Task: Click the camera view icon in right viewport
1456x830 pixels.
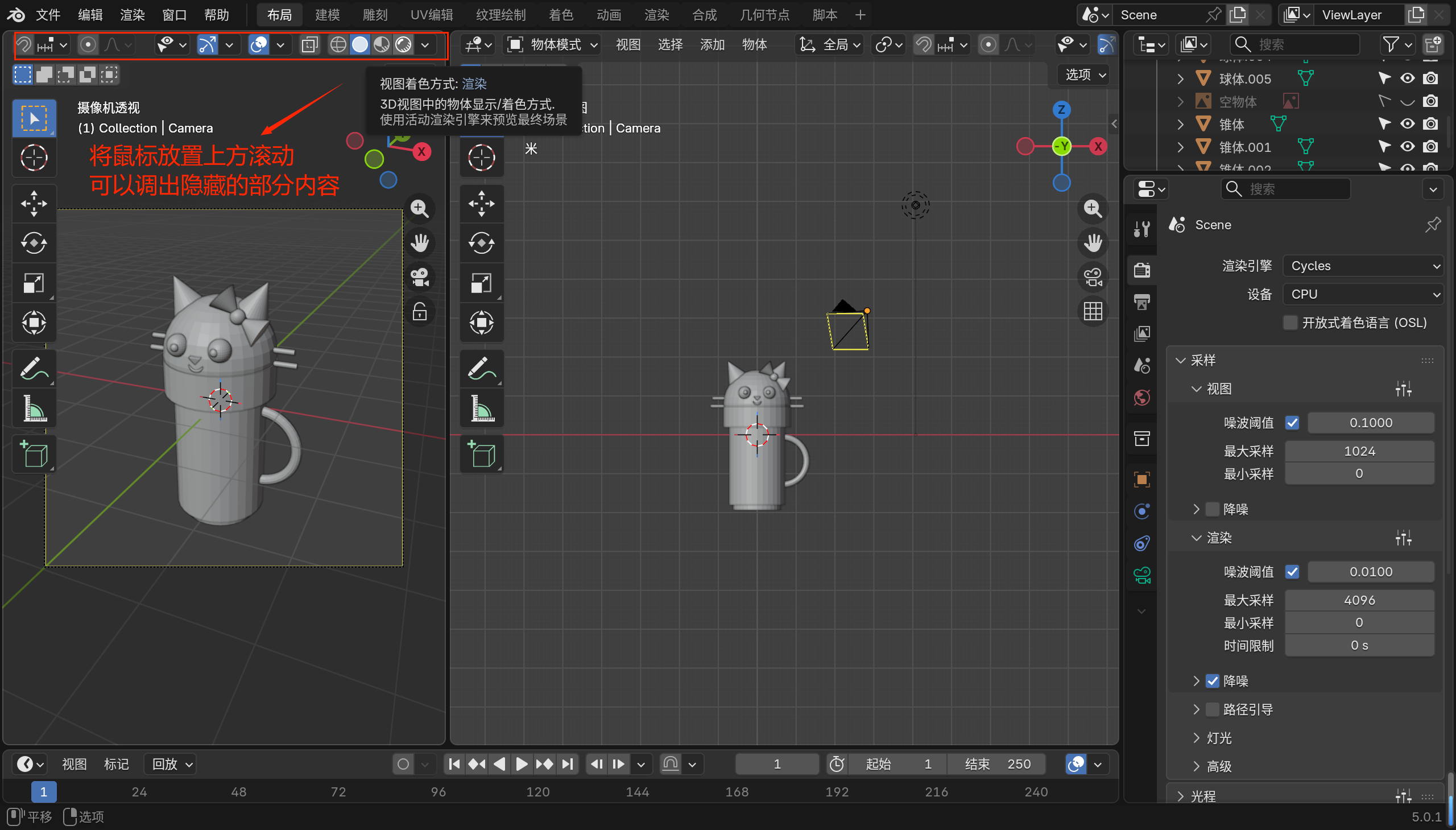Action: [1093, 278]
